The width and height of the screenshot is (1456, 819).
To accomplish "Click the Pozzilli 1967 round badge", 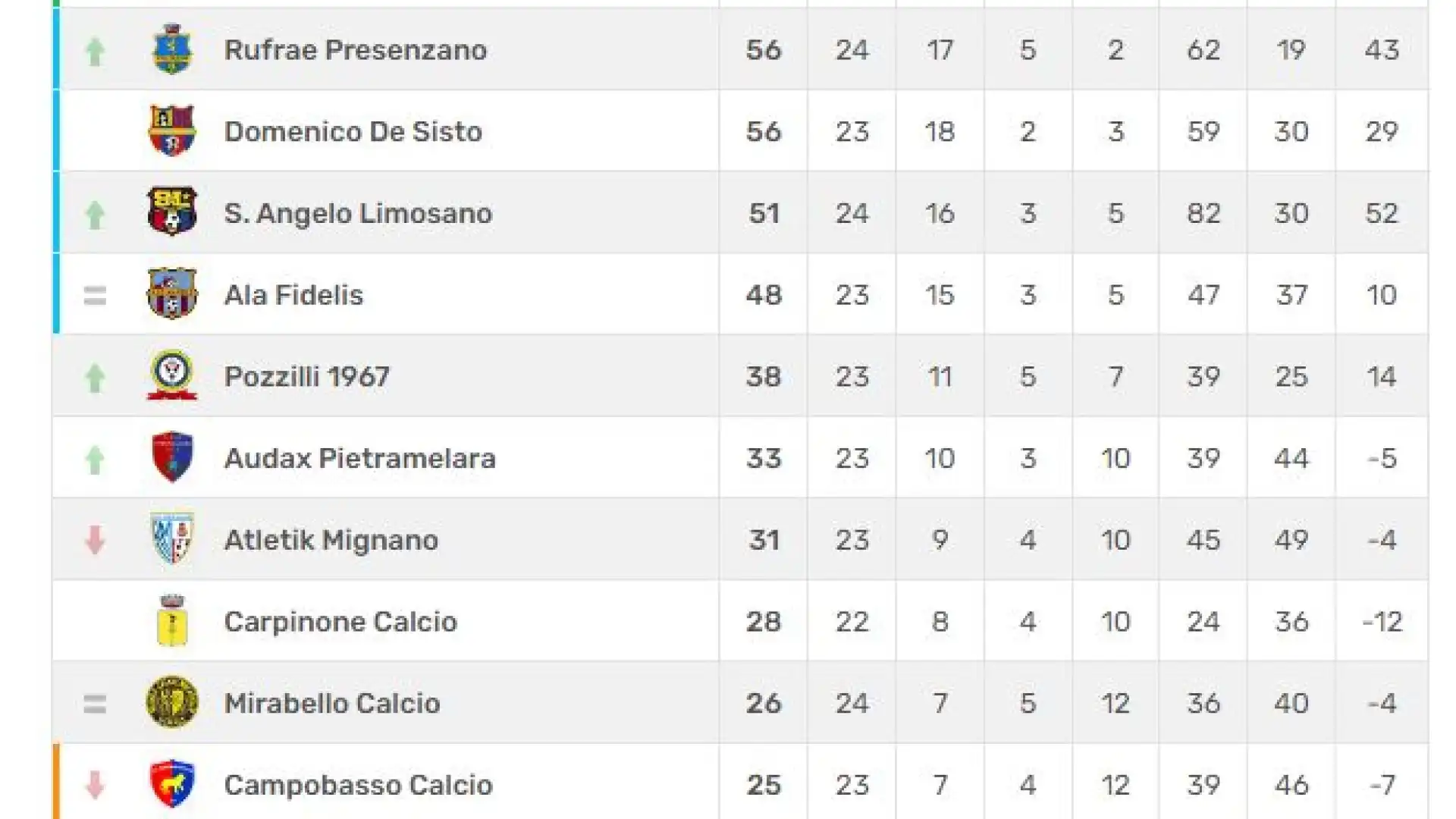I will click(172, 375).
